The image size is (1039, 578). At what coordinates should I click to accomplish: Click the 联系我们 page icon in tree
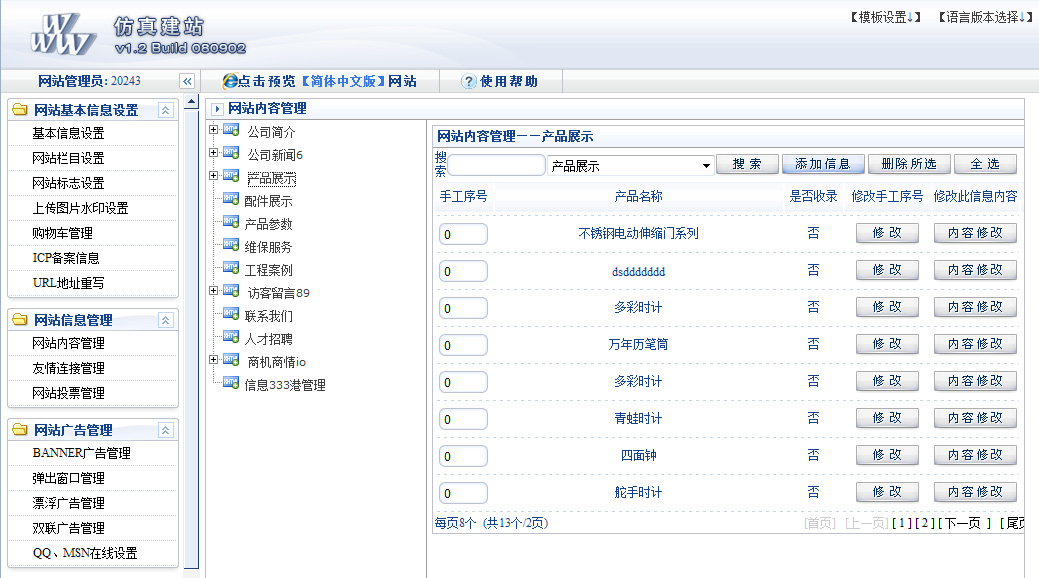(x=231, y=316)
